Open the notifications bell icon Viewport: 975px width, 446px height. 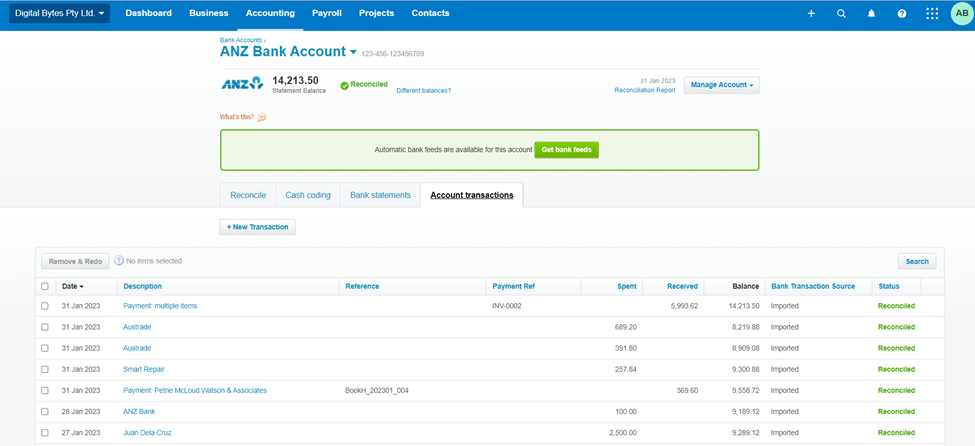pos(871,13)
